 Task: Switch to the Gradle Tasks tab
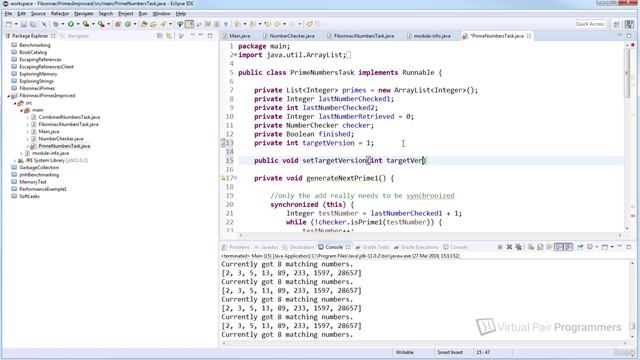click(x=372, y=247)
